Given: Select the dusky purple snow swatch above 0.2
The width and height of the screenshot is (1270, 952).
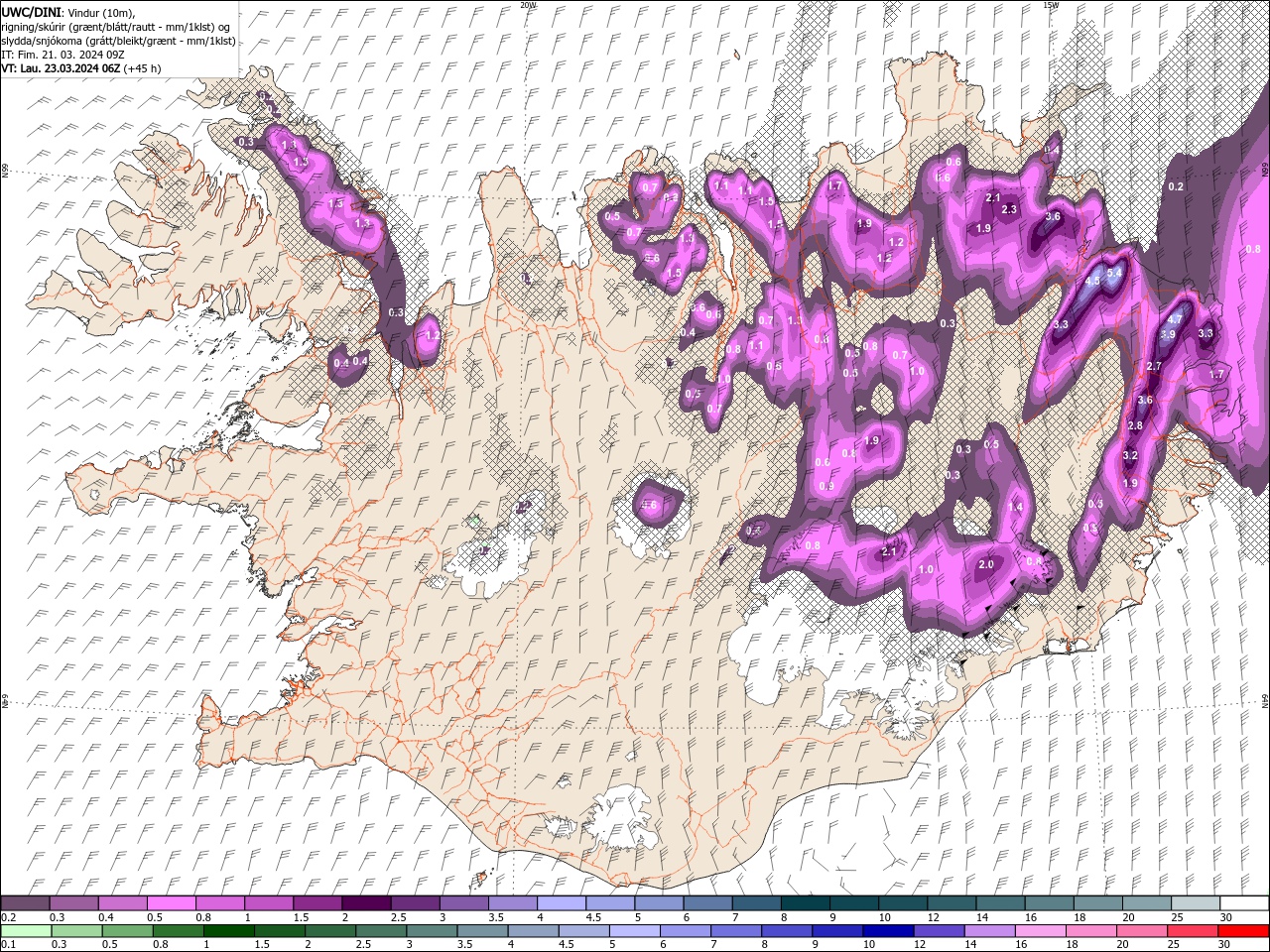Looking at the screenshot, I should pos(25,903).
